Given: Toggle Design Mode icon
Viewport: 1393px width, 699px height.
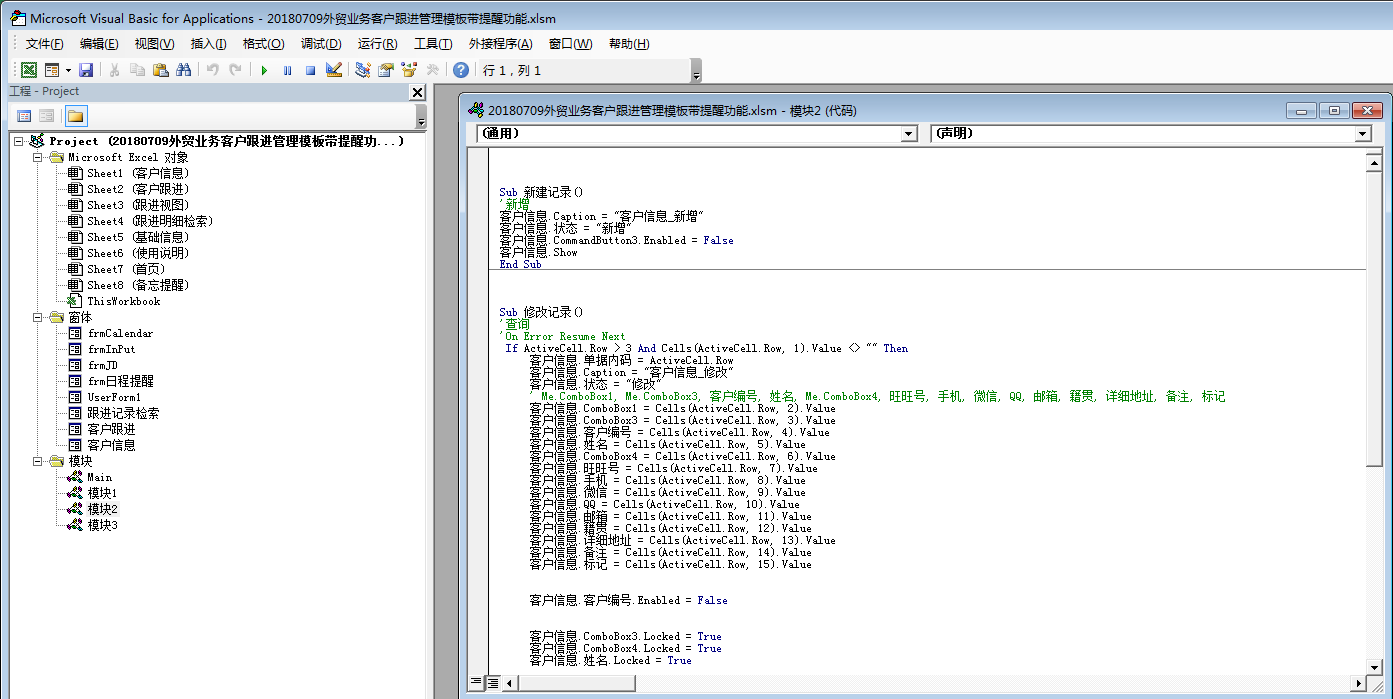Looking at the screenshot, I should (334, 70).
